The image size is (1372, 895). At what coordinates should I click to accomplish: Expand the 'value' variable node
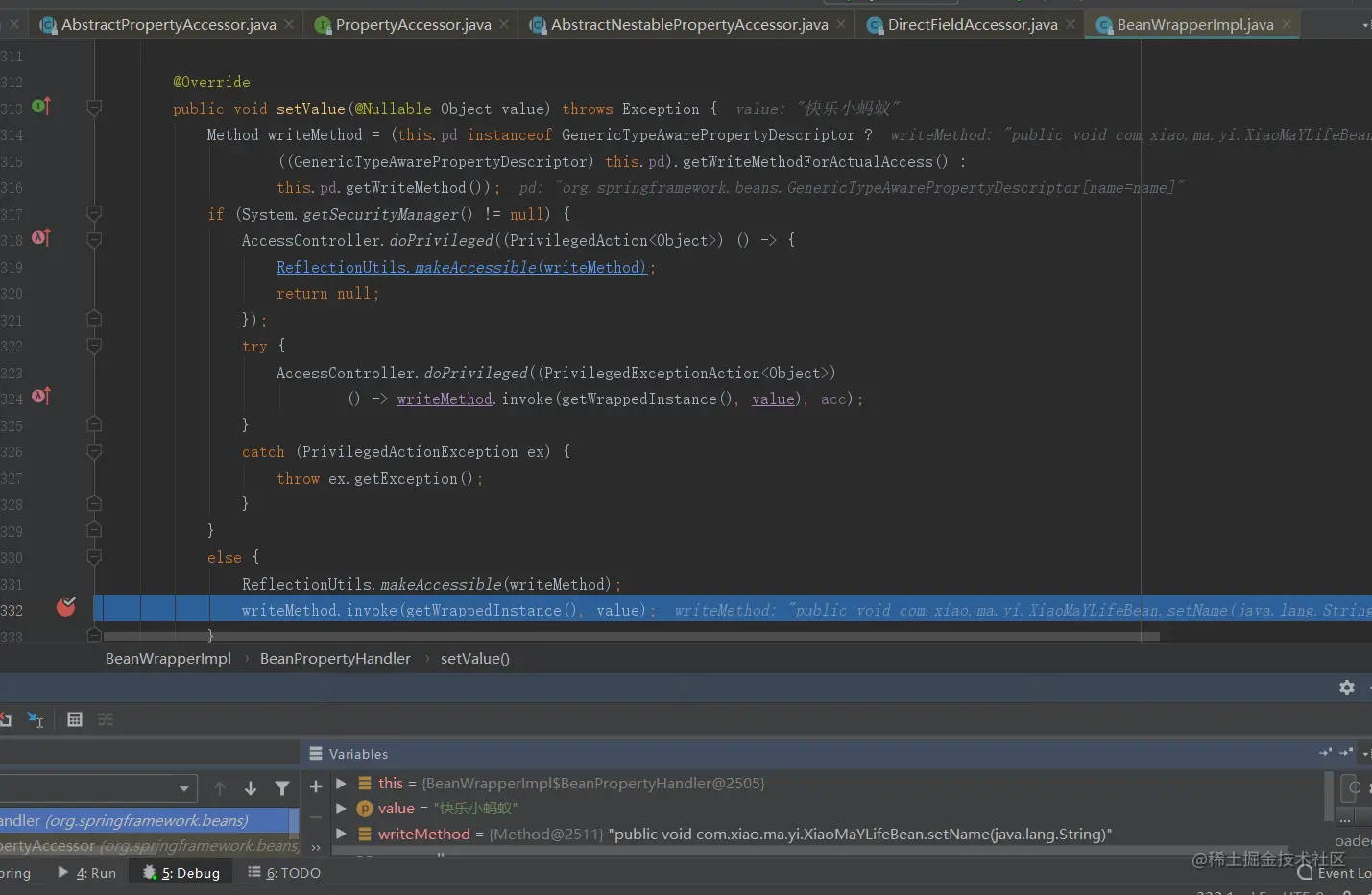click(341, 809)
